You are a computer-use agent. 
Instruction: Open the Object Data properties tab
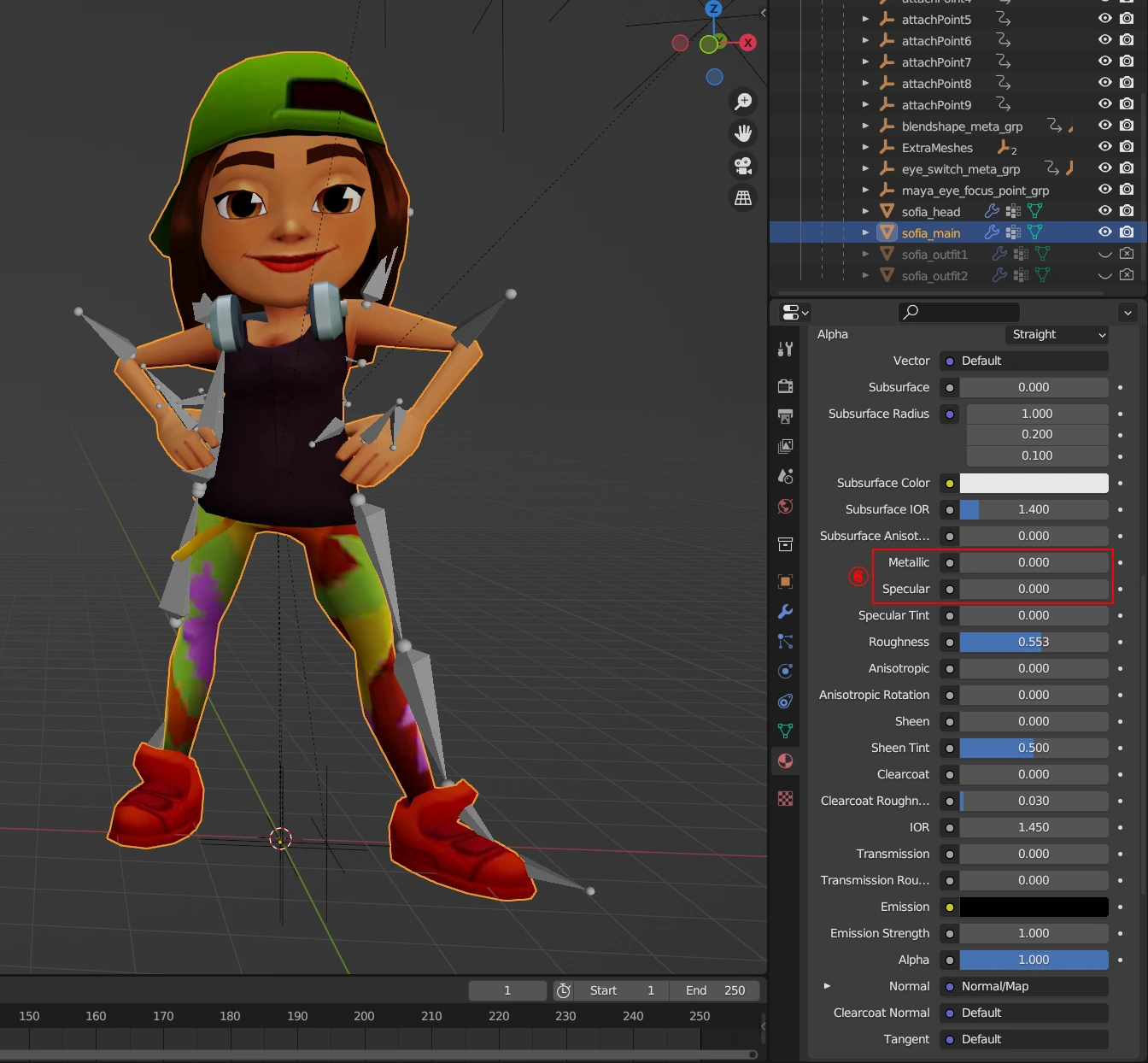click(x=785, y=731)
